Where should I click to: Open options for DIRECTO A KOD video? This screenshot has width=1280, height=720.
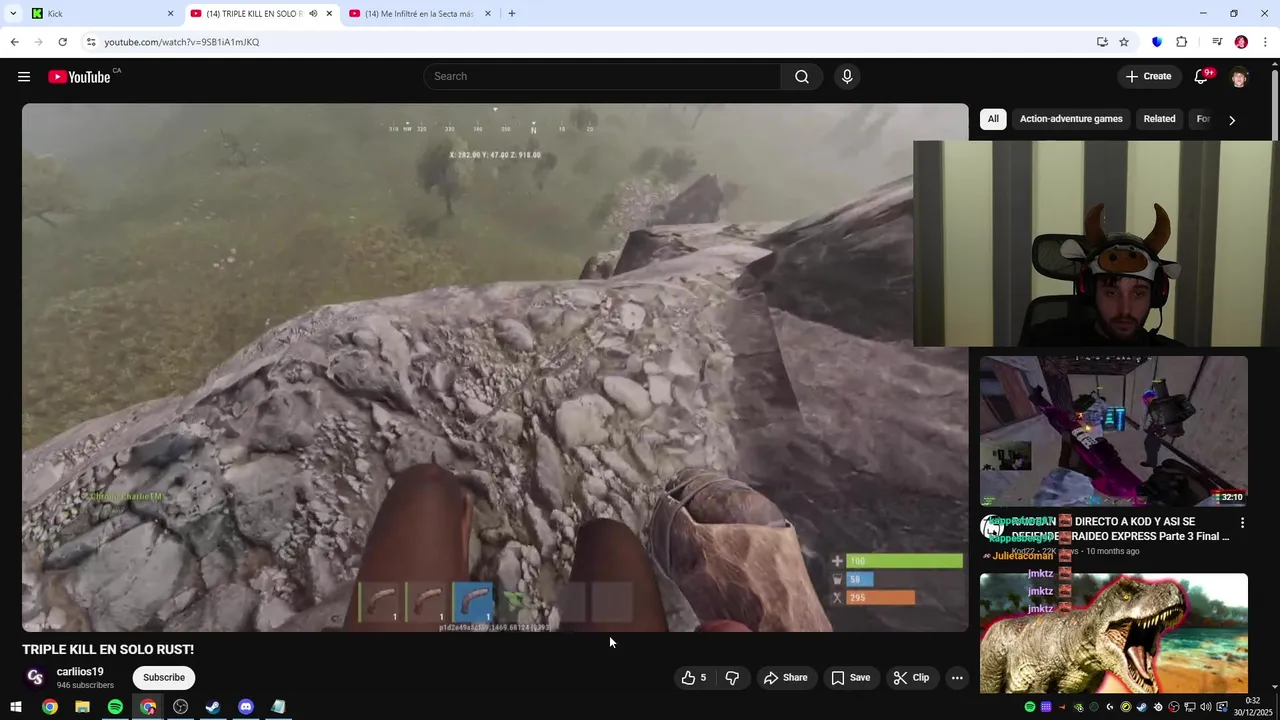pos(1242,523)
